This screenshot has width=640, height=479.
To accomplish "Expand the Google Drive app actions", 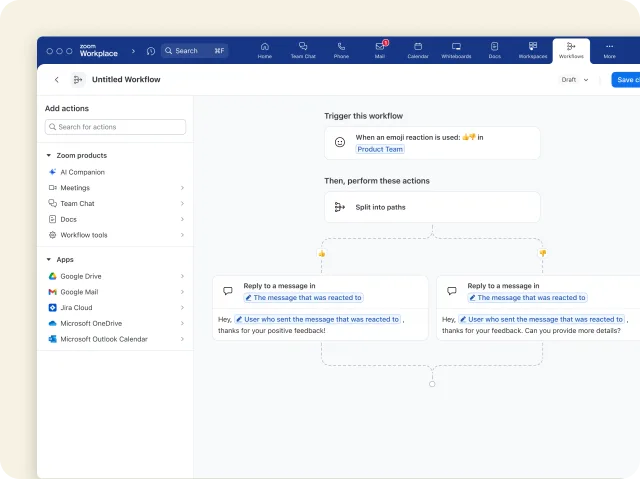I will tap(182, 276).
